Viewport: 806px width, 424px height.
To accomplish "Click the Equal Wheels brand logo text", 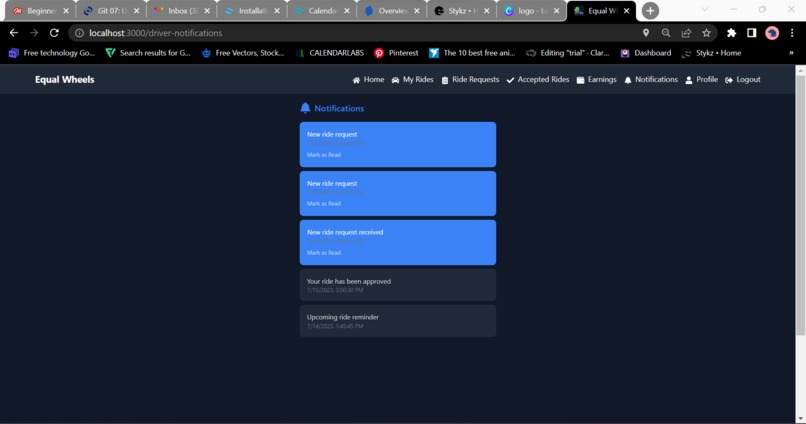I will pyautogui.click(x=65, y=80).
